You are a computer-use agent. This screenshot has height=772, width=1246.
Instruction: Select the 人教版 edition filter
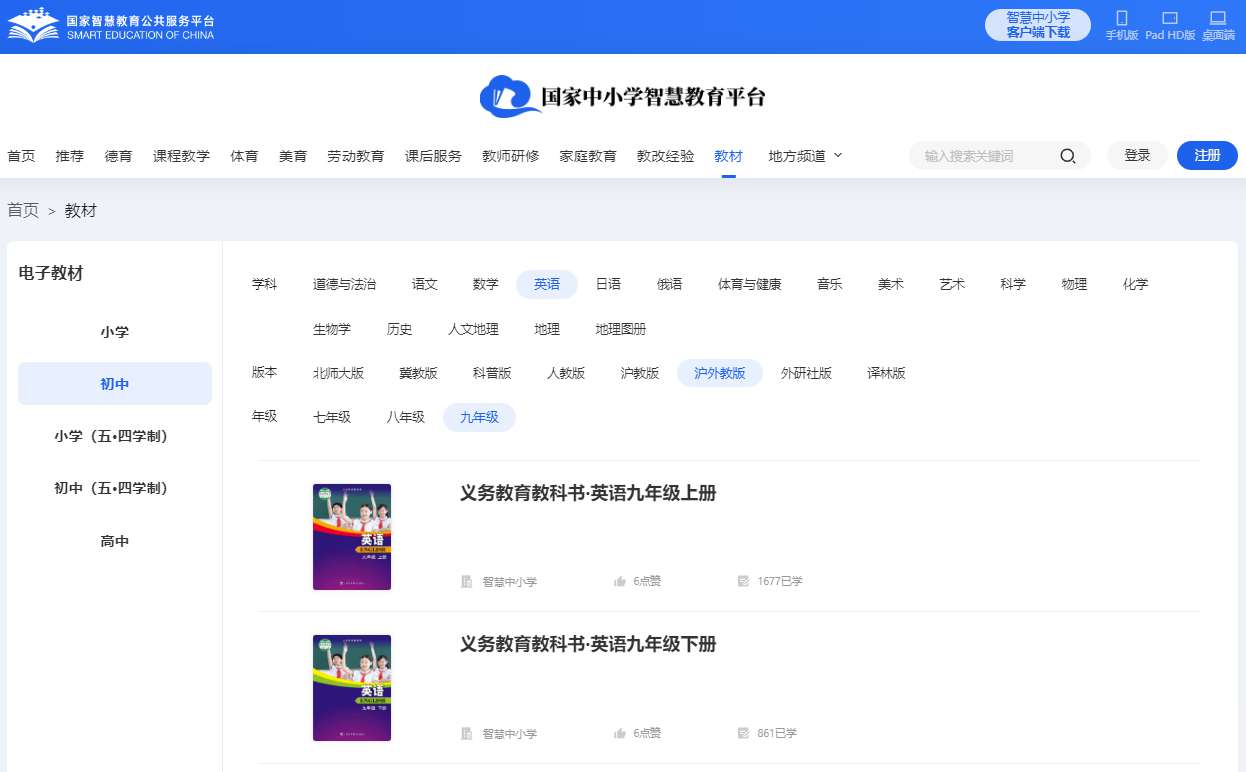click(565, 373)
